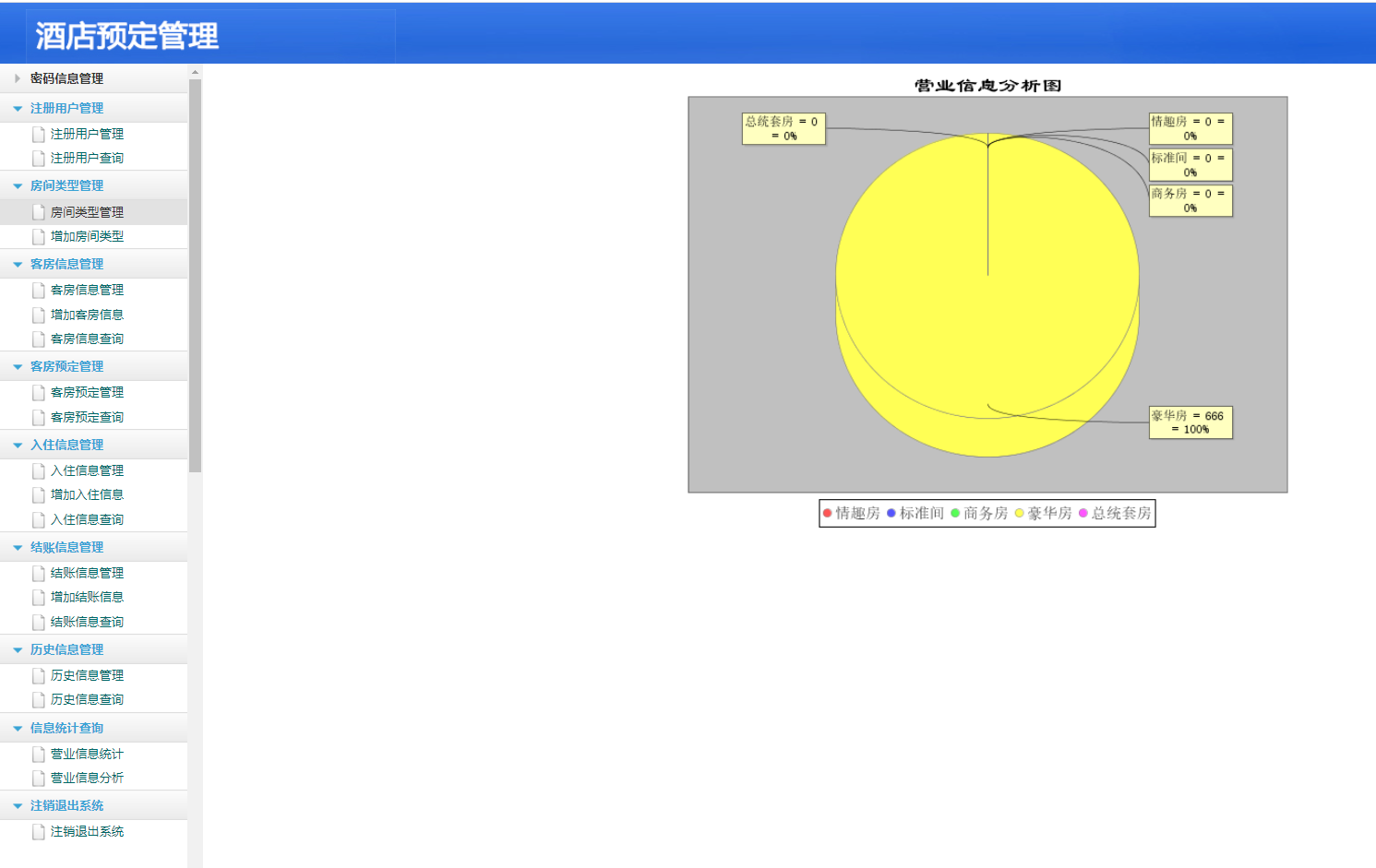Collapse the 入住信息管理 section header
Image resolution: width=1376 pixels, height=868 pixels.
click(93, 445)
